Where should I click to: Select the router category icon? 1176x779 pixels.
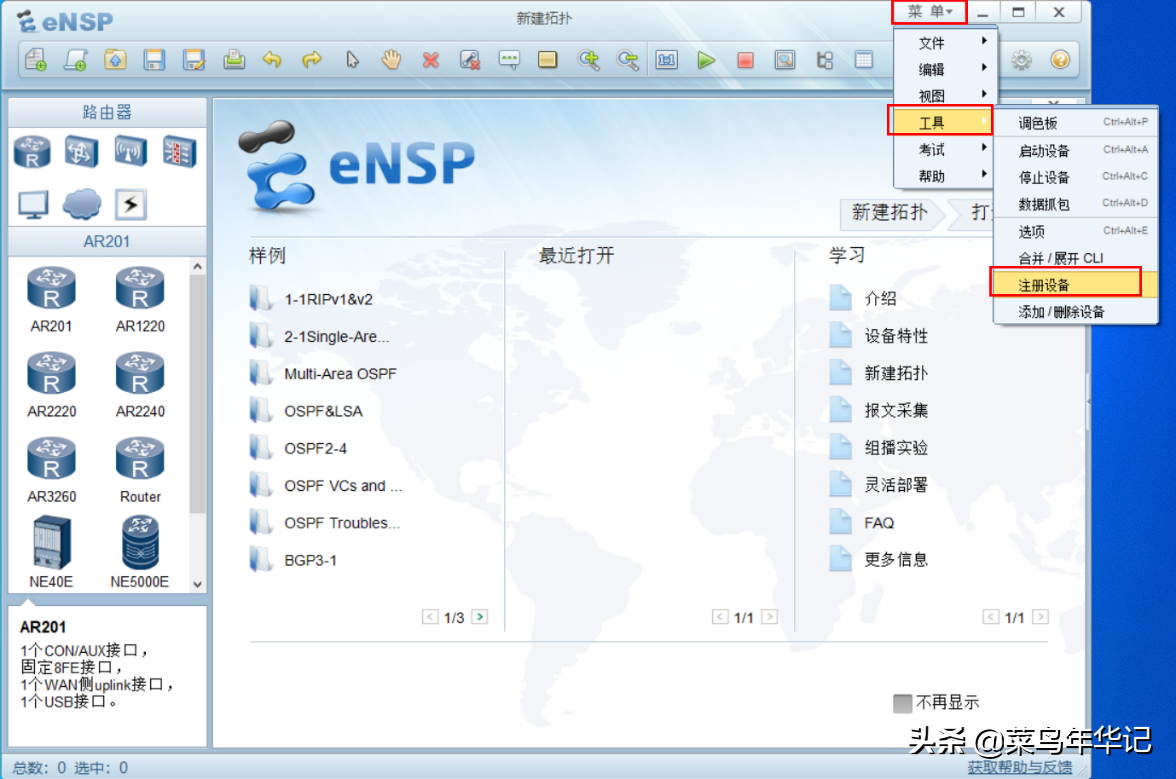click(32, 152)
